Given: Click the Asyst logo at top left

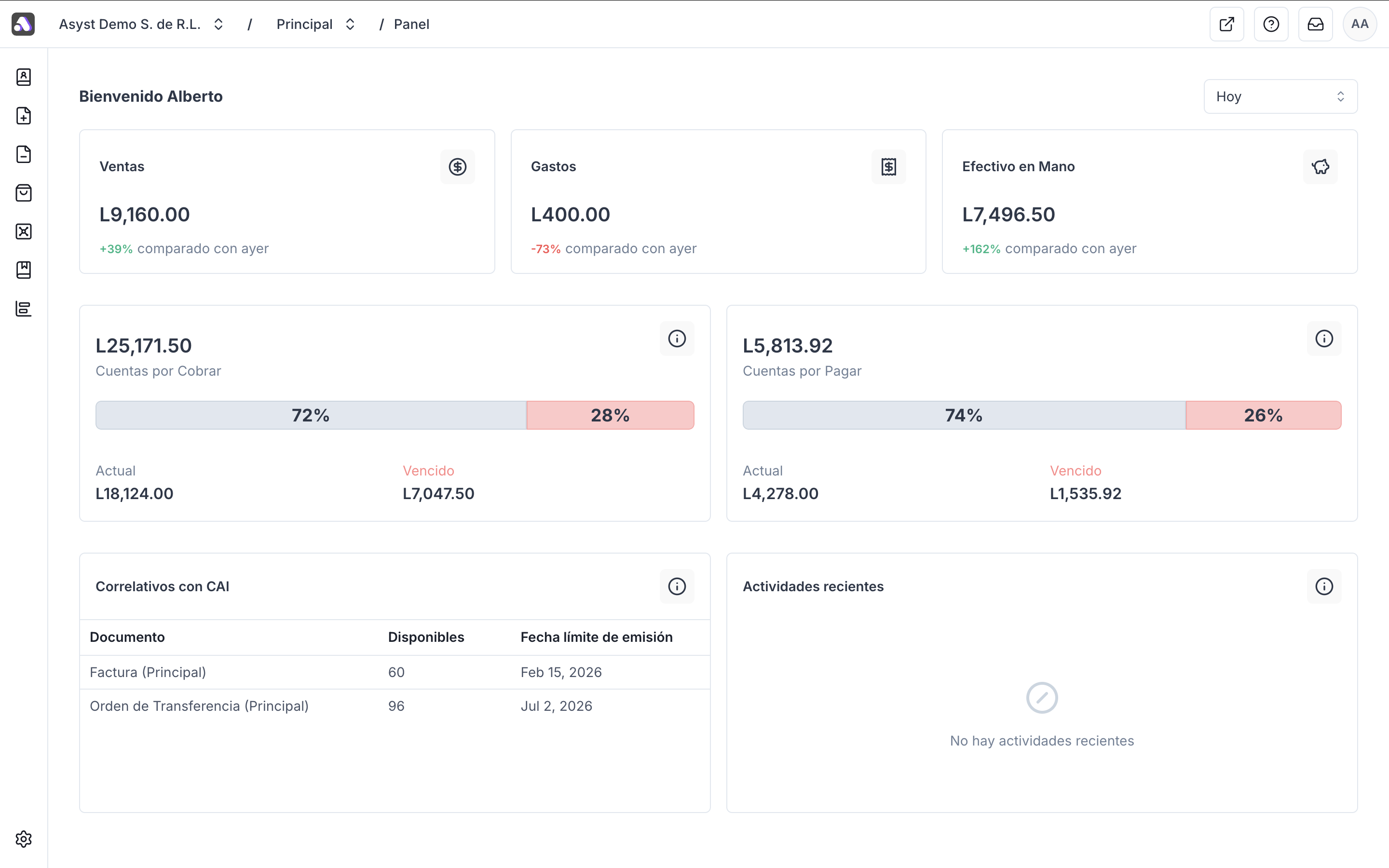Looking at the screenshot, I should point(23,24).
